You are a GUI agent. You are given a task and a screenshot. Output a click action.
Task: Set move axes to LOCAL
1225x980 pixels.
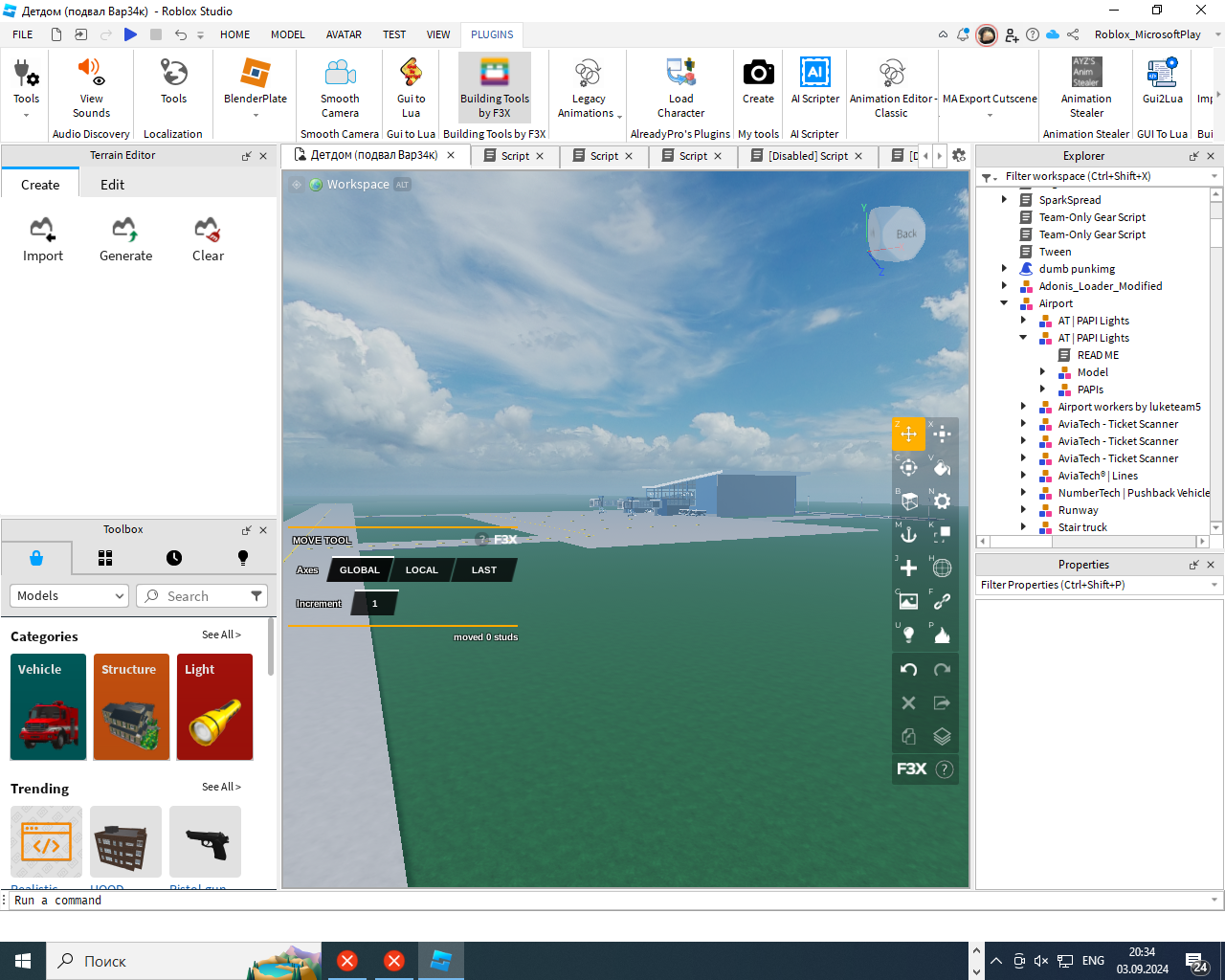tap(421, 570)
